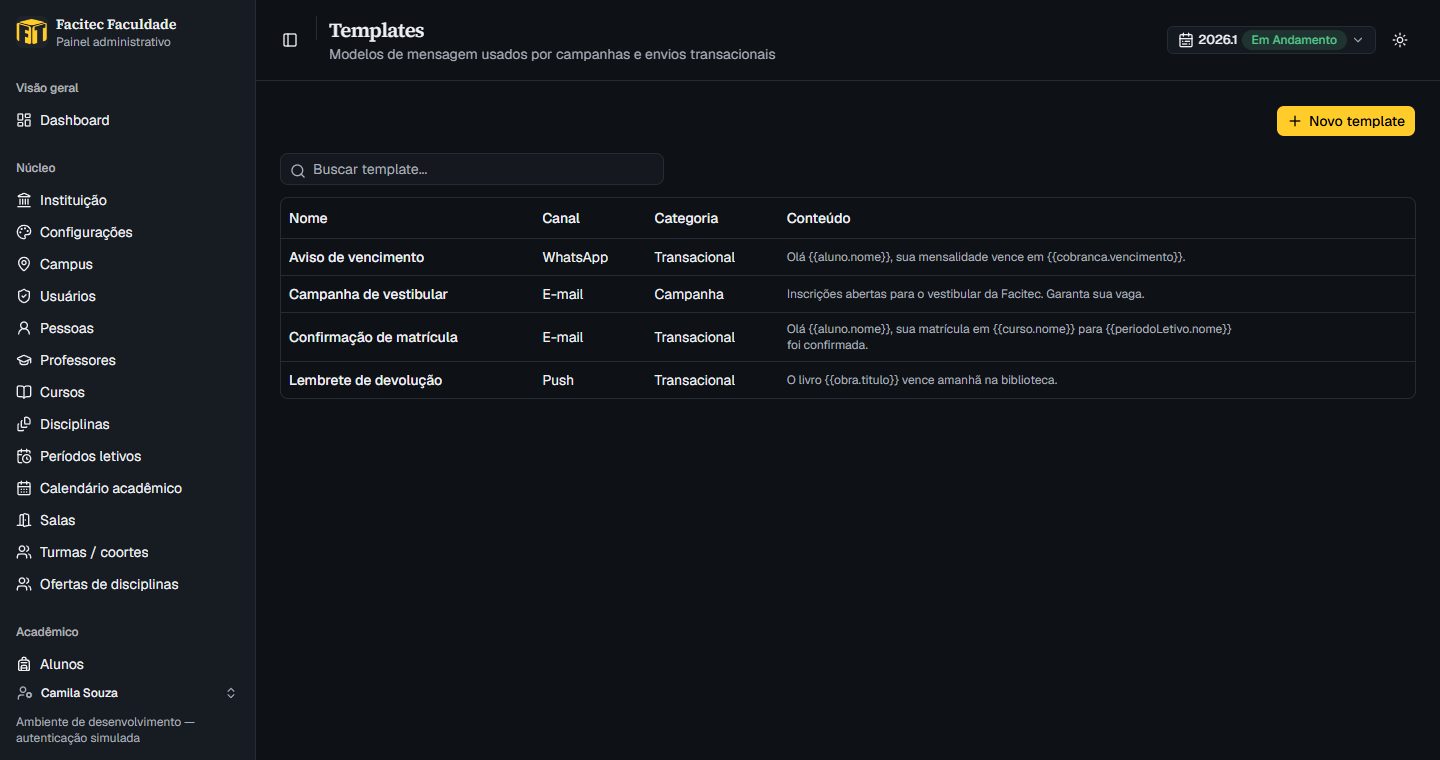
Task: Go to Instituição in the sidebar
Action: point(127,200)
